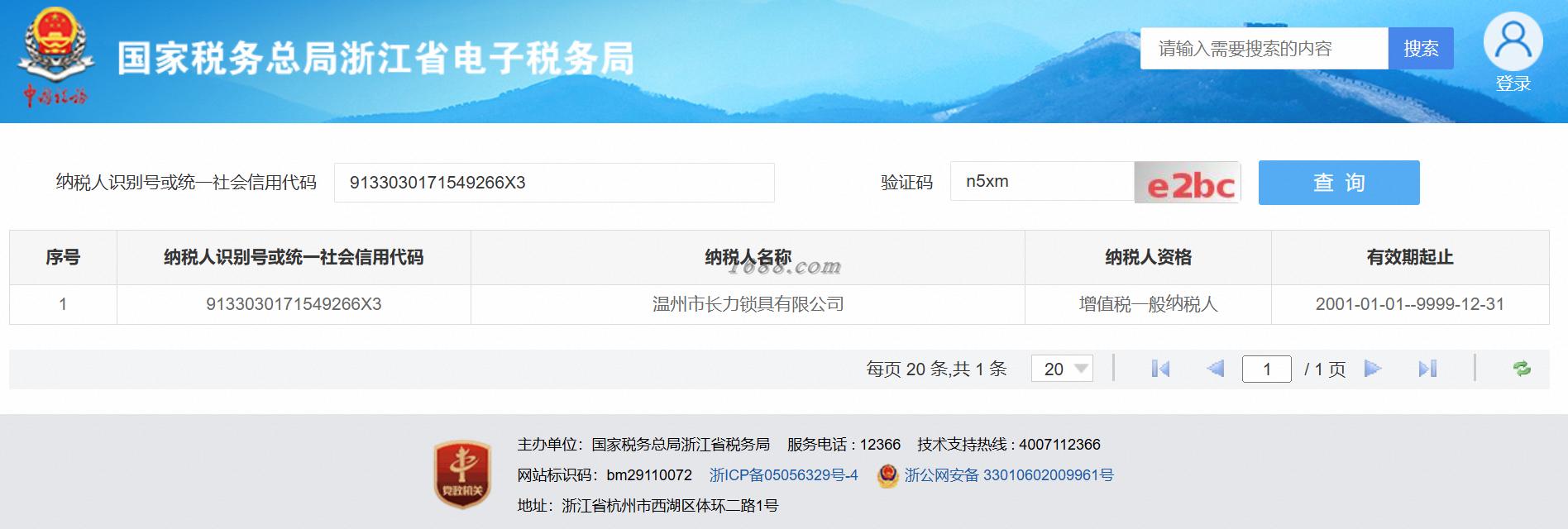
Task: Open 浙公网安备 33010602009961号 link
Action: tap(1009, 475)
